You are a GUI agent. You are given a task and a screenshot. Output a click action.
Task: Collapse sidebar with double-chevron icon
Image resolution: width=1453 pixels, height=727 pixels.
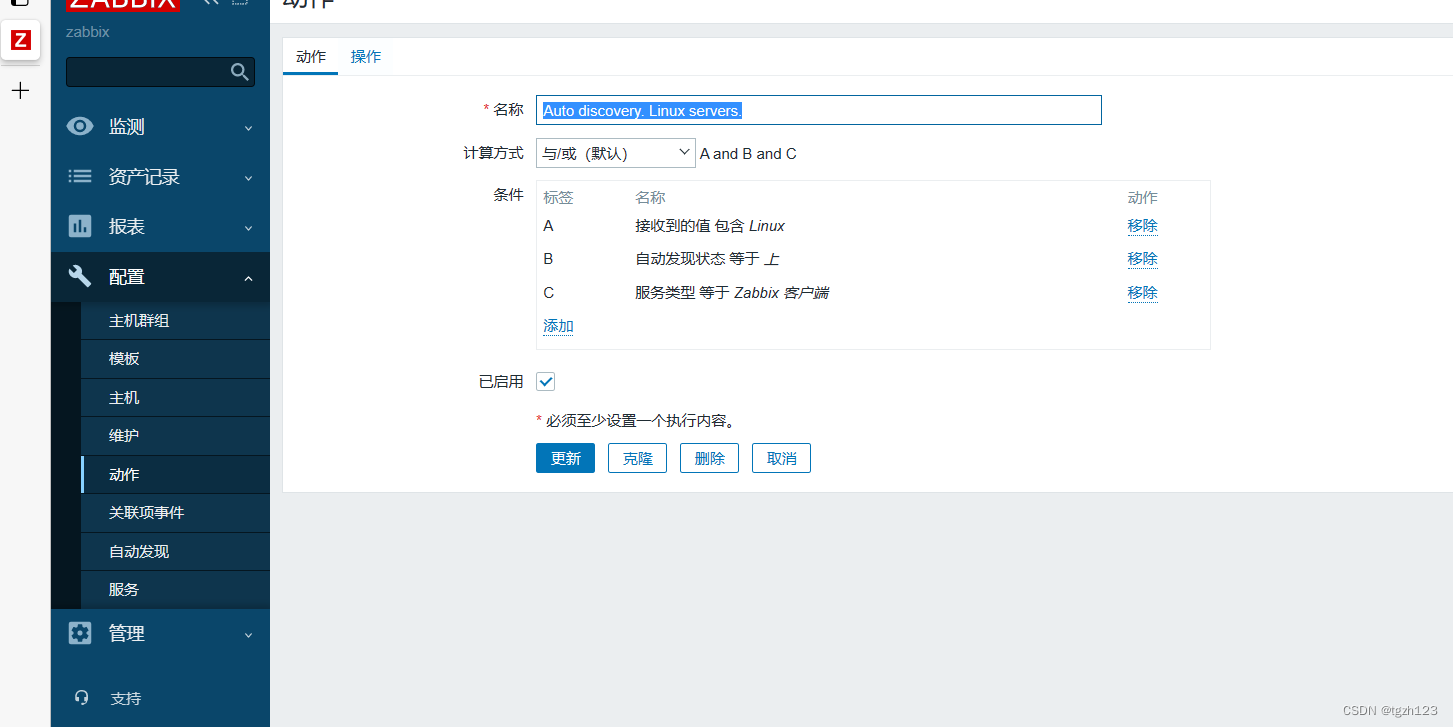point(210,3)
